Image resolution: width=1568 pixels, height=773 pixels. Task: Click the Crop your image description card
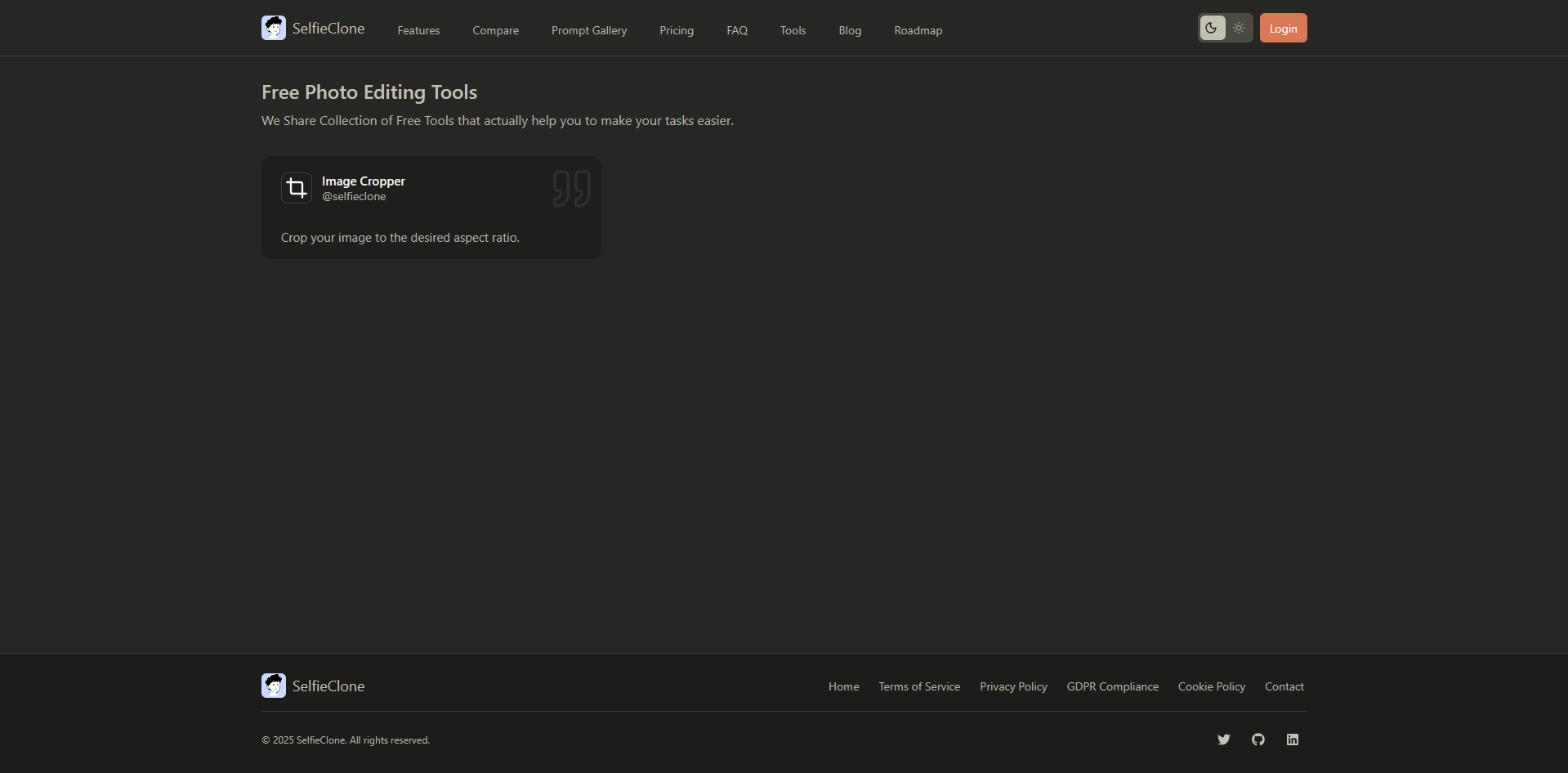pos(400,238)
